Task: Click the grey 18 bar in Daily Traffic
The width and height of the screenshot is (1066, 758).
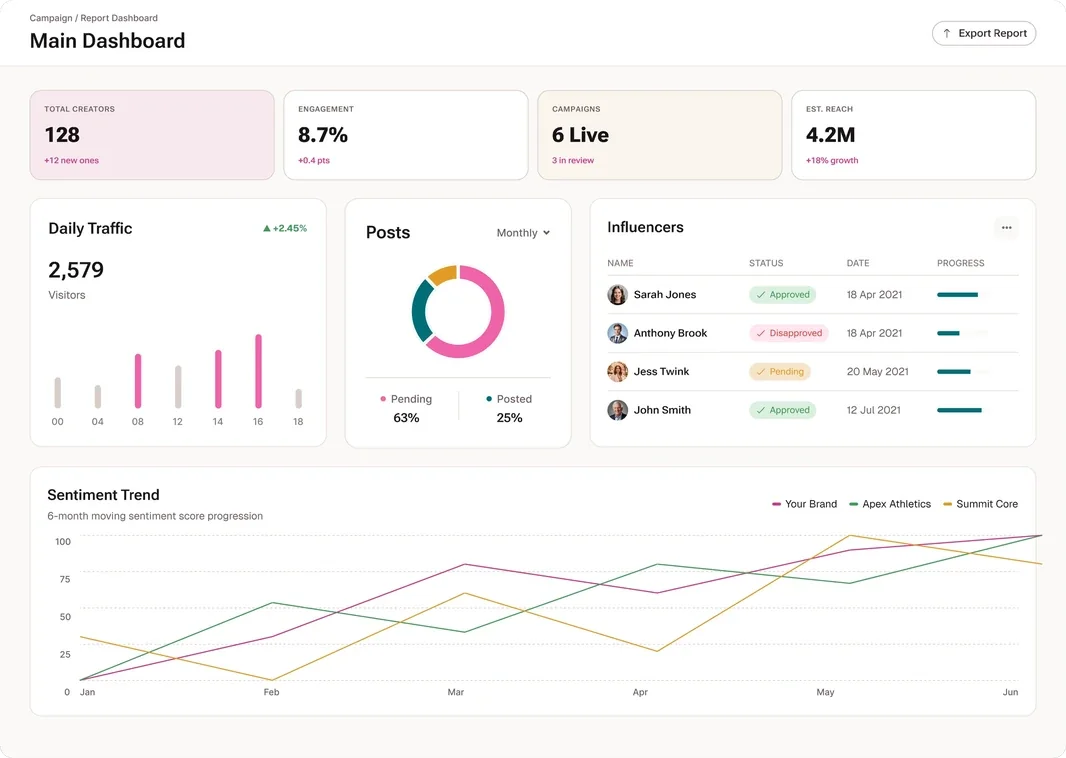Action: point(298,398)
